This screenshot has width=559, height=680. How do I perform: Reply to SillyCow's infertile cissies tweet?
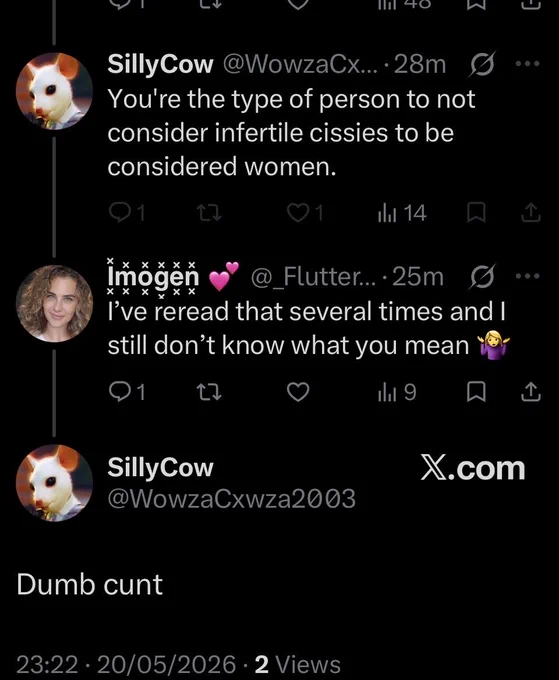[x=126, y=213]
